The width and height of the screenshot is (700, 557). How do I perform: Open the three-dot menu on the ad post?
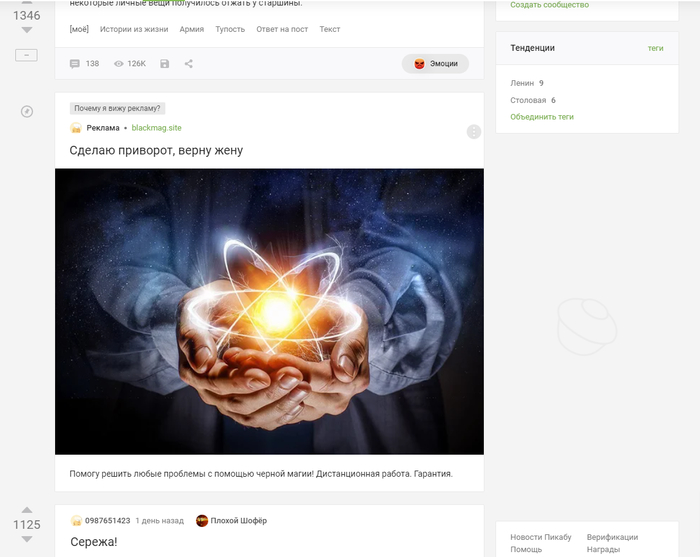click(474, 132)
